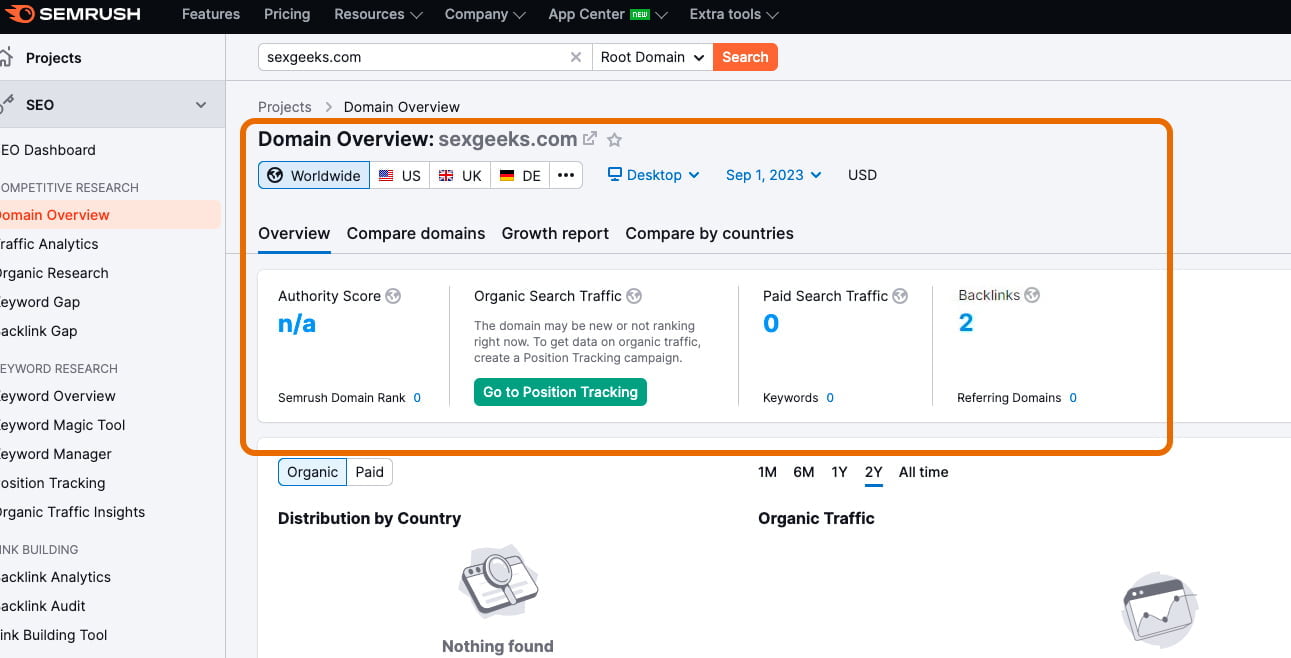
Task: Open Keyword Gap in sidebar
Action: pos(39,302)
